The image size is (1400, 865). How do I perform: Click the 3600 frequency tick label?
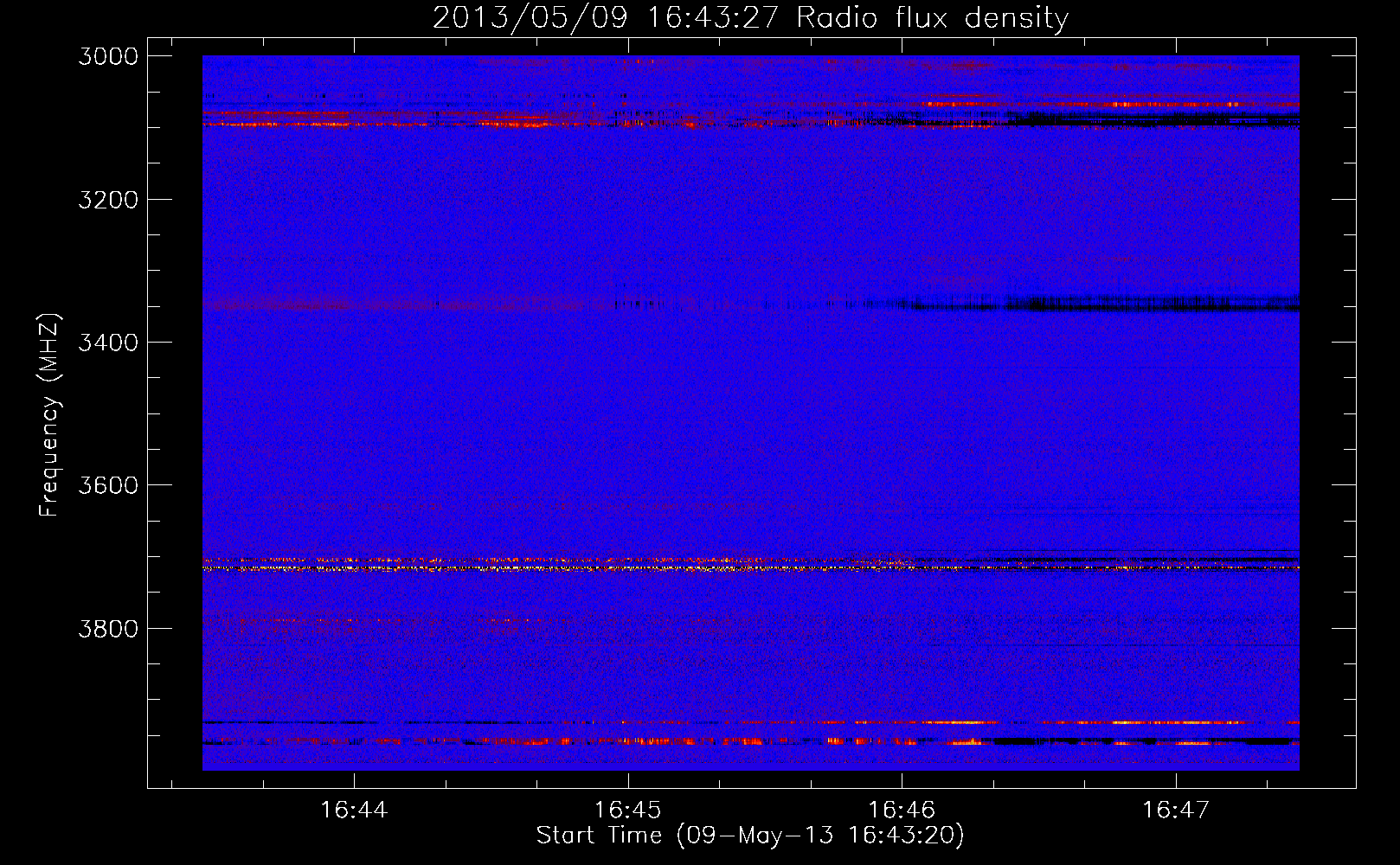(108, 485)
